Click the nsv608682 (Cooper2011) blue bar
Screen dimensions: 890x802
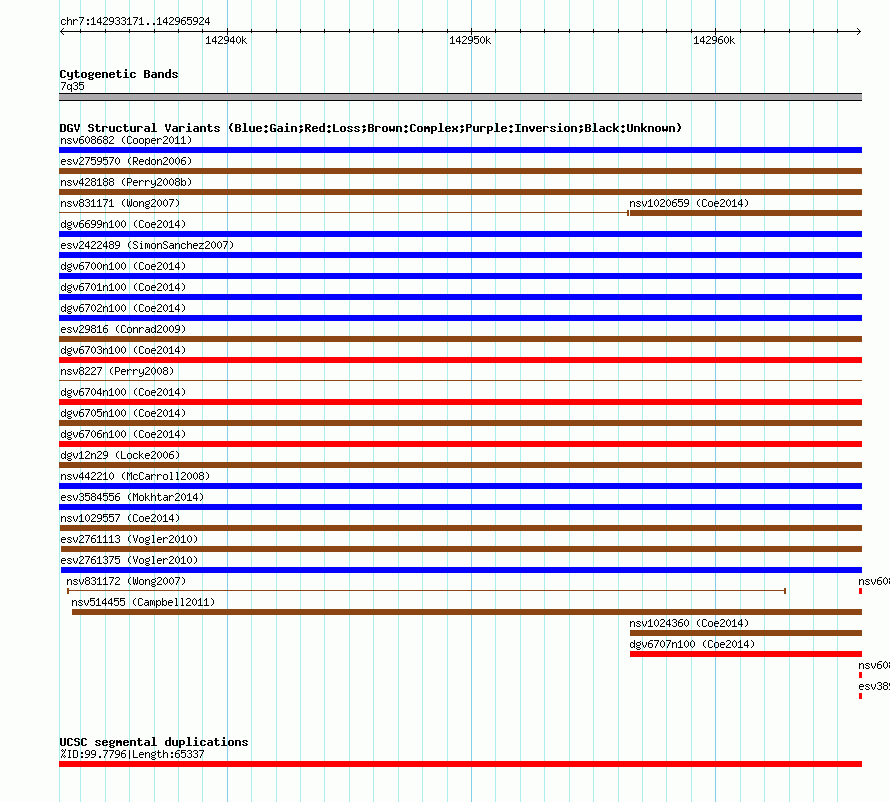click(460, 150)
